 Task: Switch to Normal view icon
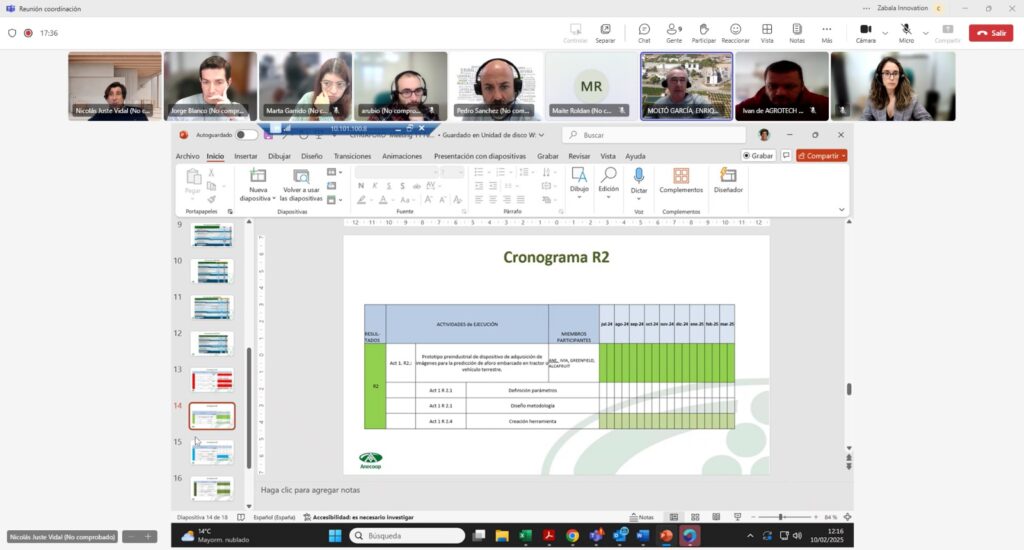pos(673,517)
